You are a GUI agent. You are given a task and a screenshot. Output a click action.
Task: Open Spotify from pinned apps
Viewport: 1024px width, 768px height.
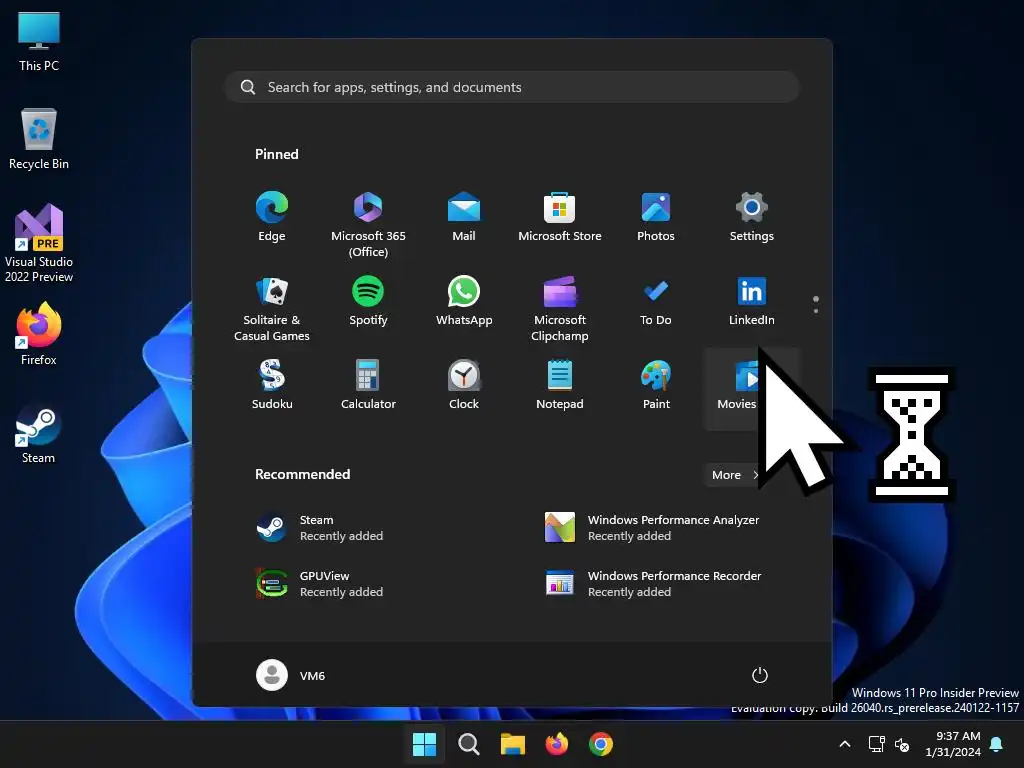tap(368, 300)
